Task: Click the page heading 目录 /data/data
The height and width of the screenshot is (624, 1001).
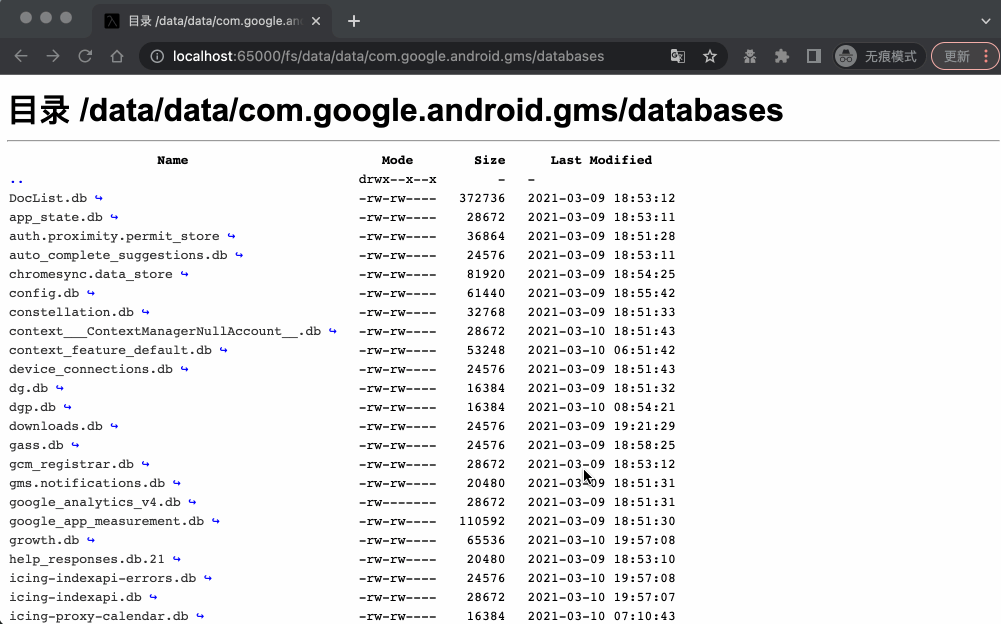Action: click(x=396, y=110)
